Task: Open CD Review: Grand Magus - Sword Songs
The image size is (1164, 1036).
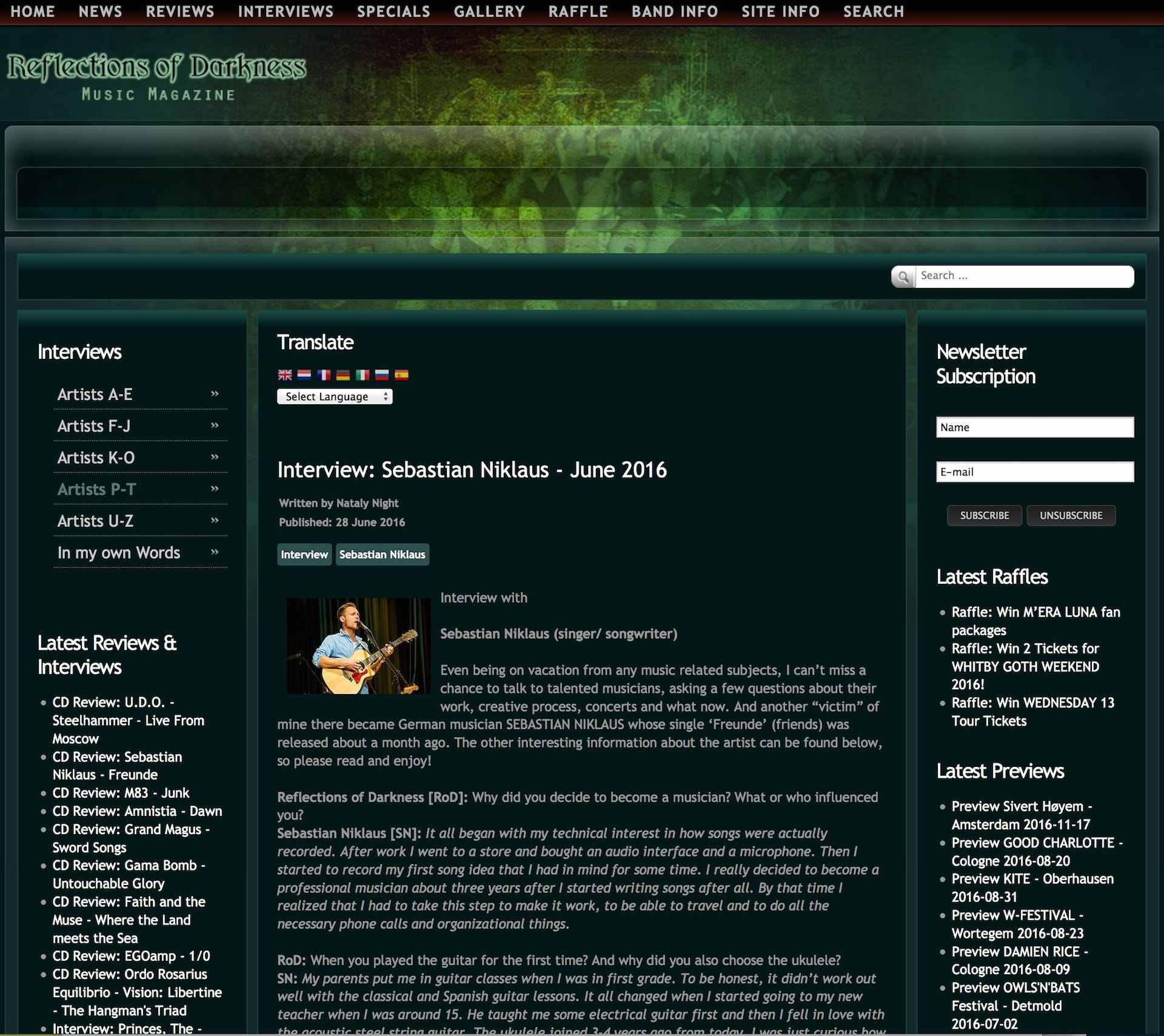Action: click(131, 838)
